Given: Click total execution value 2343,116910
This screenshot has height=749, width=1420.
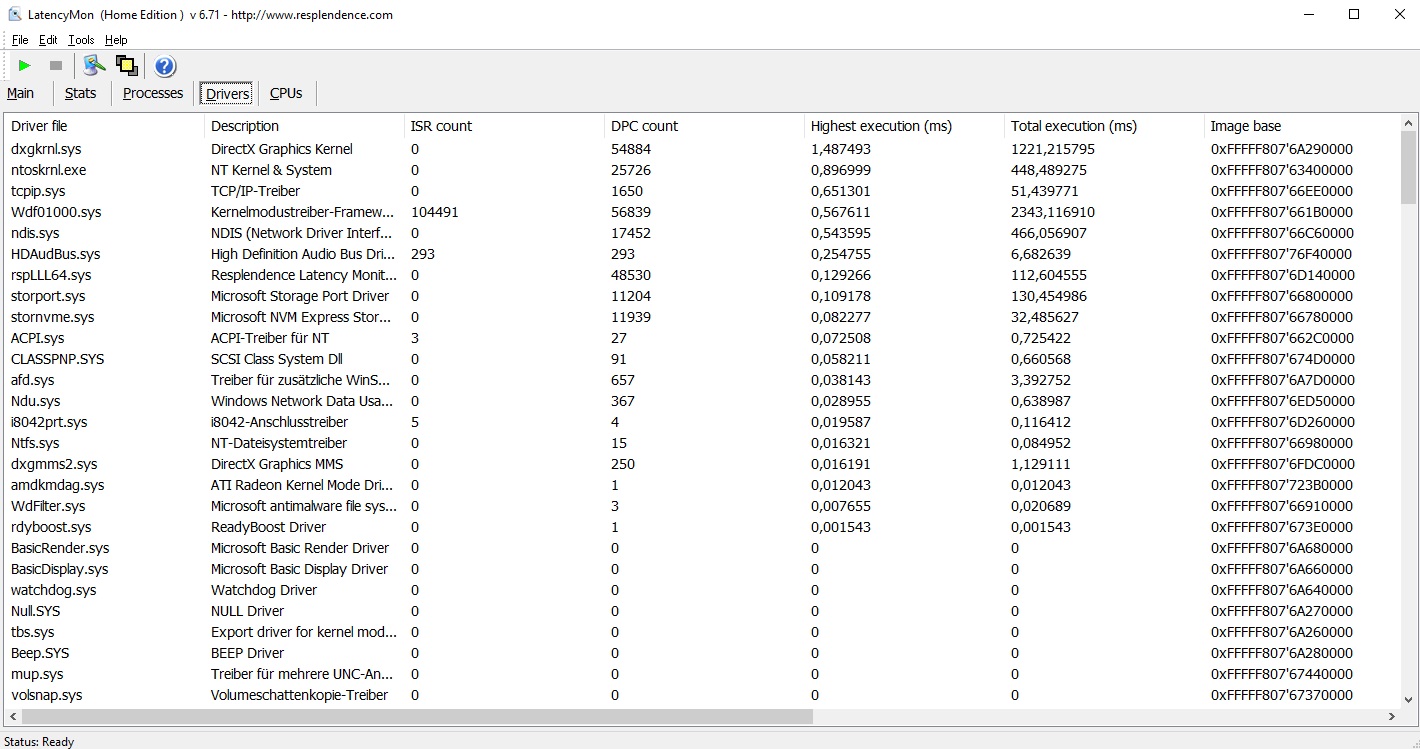Looking at the screenshot, I should pyautogui.click(x=1053, y=212).
